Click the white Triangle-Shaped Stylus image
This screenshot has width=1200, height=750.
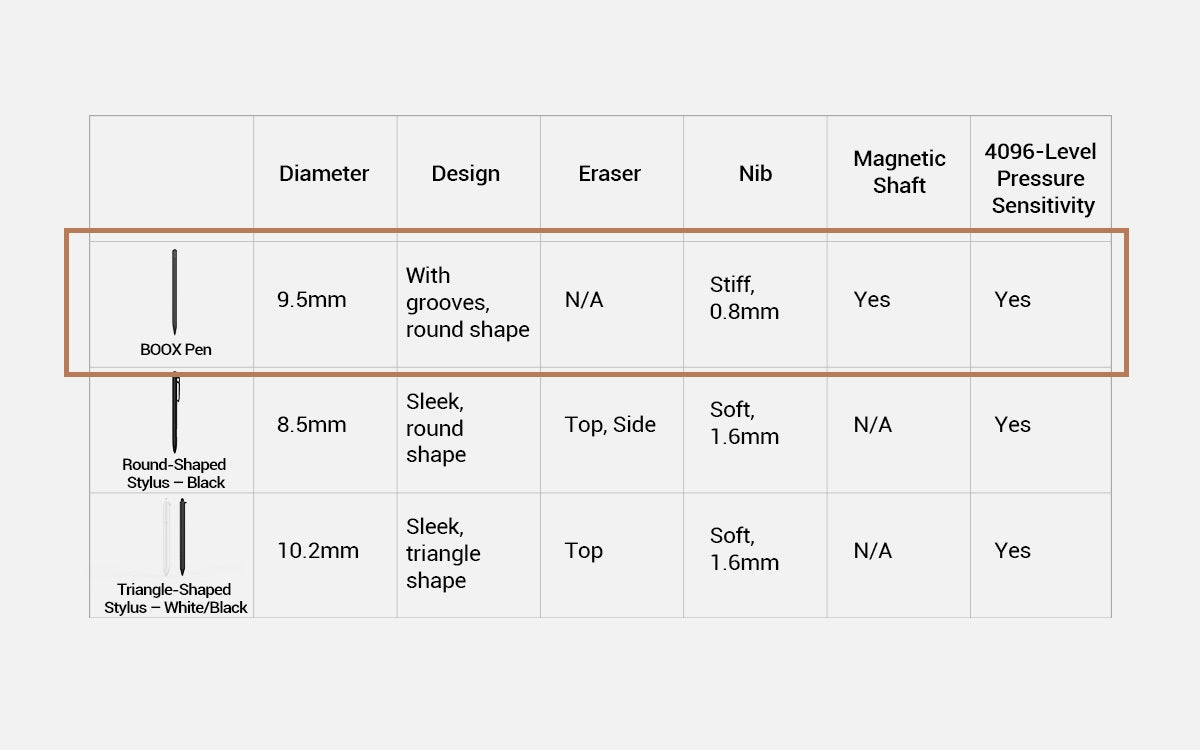166,536
